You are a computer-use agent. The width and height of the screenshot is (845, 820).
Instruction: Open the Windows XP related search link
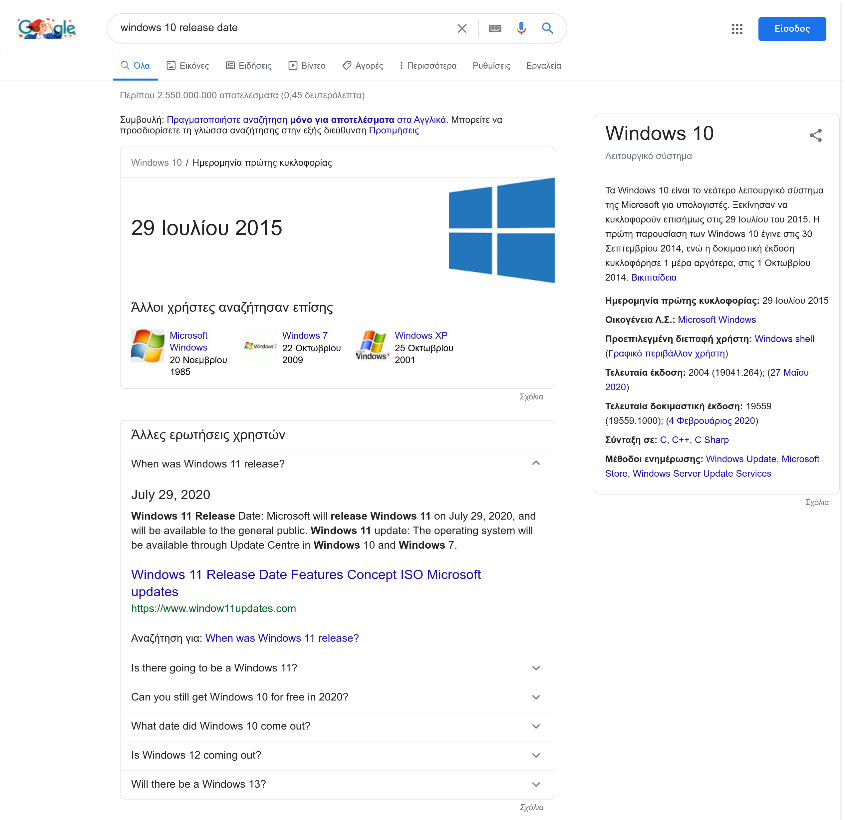tap(421, 336)
